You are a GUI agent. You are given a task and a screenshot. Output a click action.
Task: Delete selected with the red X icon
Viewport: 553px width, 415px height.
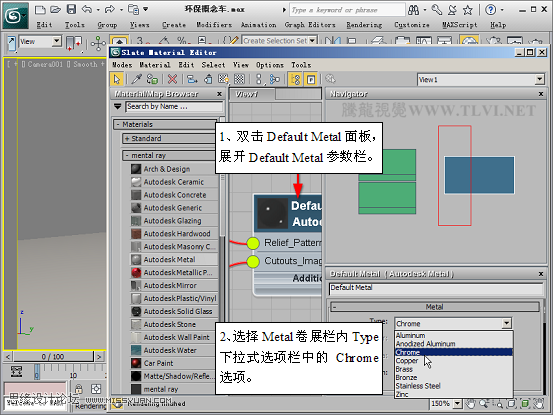pos(172,79)
